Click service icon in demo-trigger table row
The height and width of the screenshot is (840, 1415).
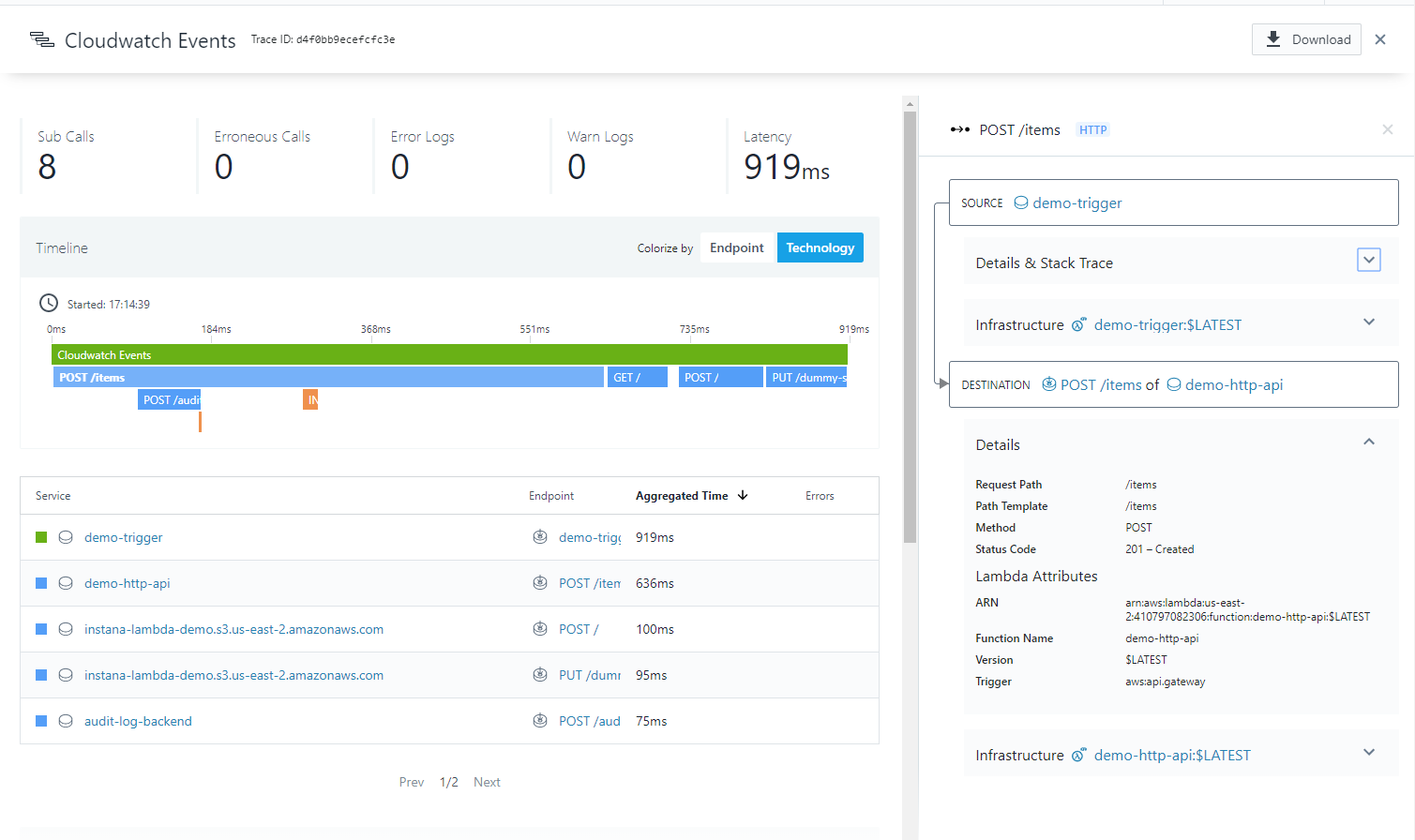coord(66,537)
